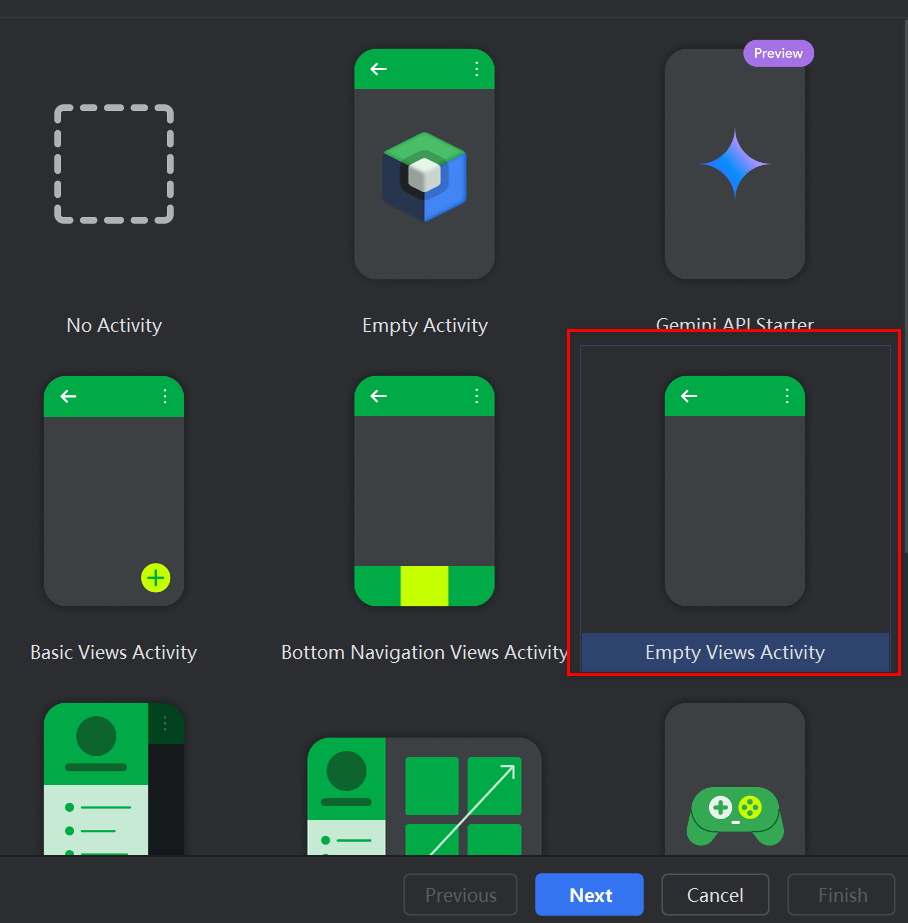Select the No Activity dashed-square template
The height and width of the screenshot is (923, 908).
click(x=114, y=164)
